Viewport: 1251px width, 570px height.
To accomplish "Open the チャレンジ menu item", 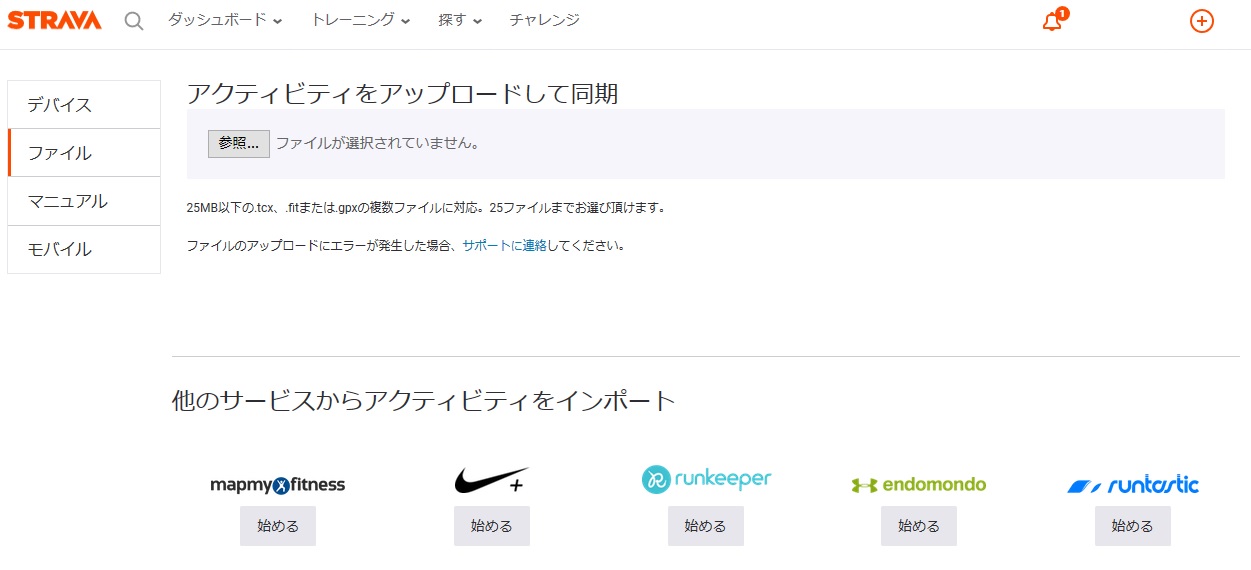I will [544, 20].
